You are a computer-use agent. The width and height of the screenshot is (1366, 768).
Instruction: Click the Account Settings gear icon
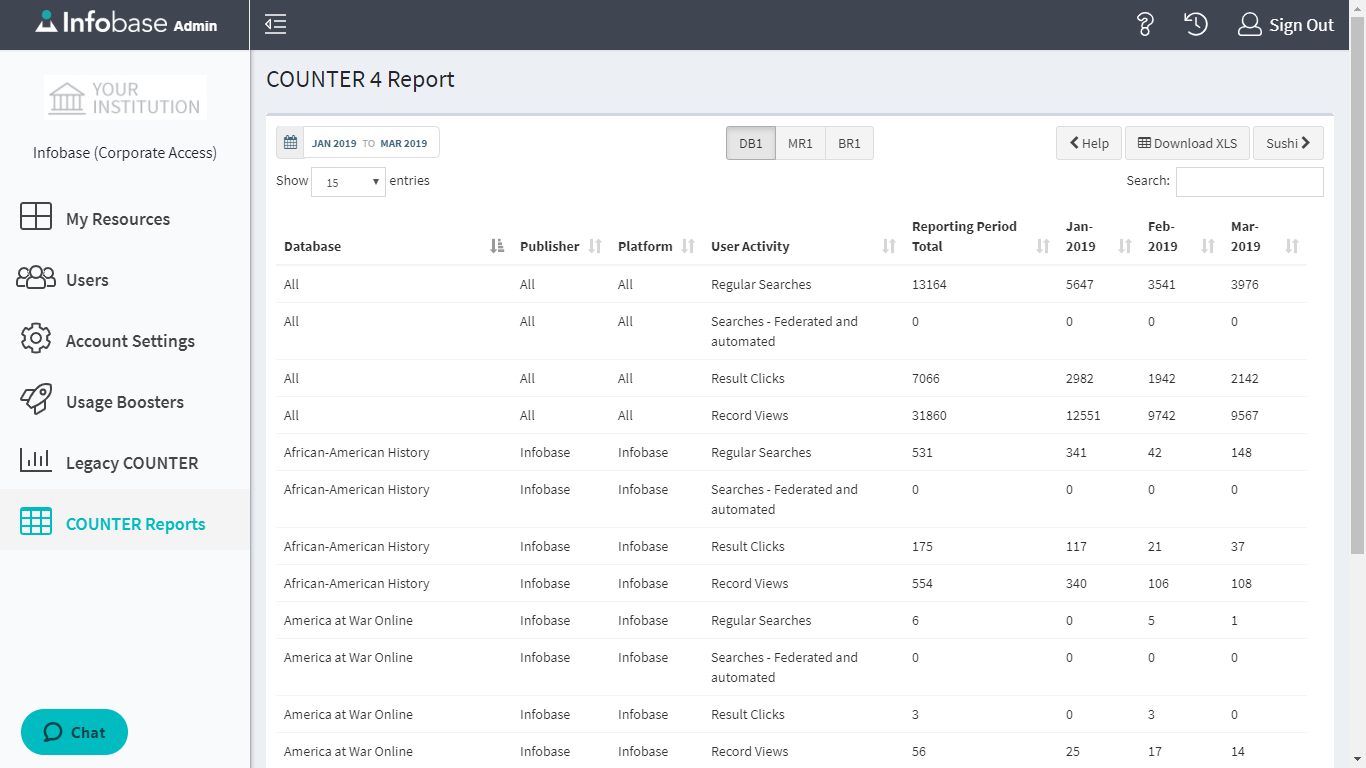click(x=36, y=338)
